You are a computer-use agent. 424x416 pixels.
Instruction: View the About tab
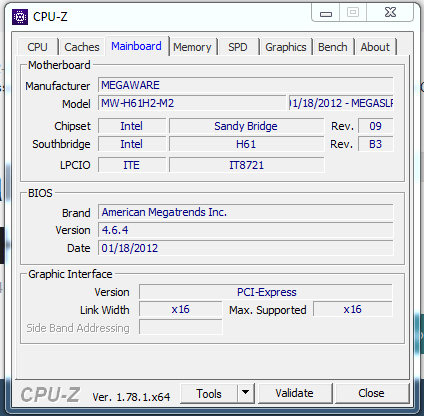(375, 47)
